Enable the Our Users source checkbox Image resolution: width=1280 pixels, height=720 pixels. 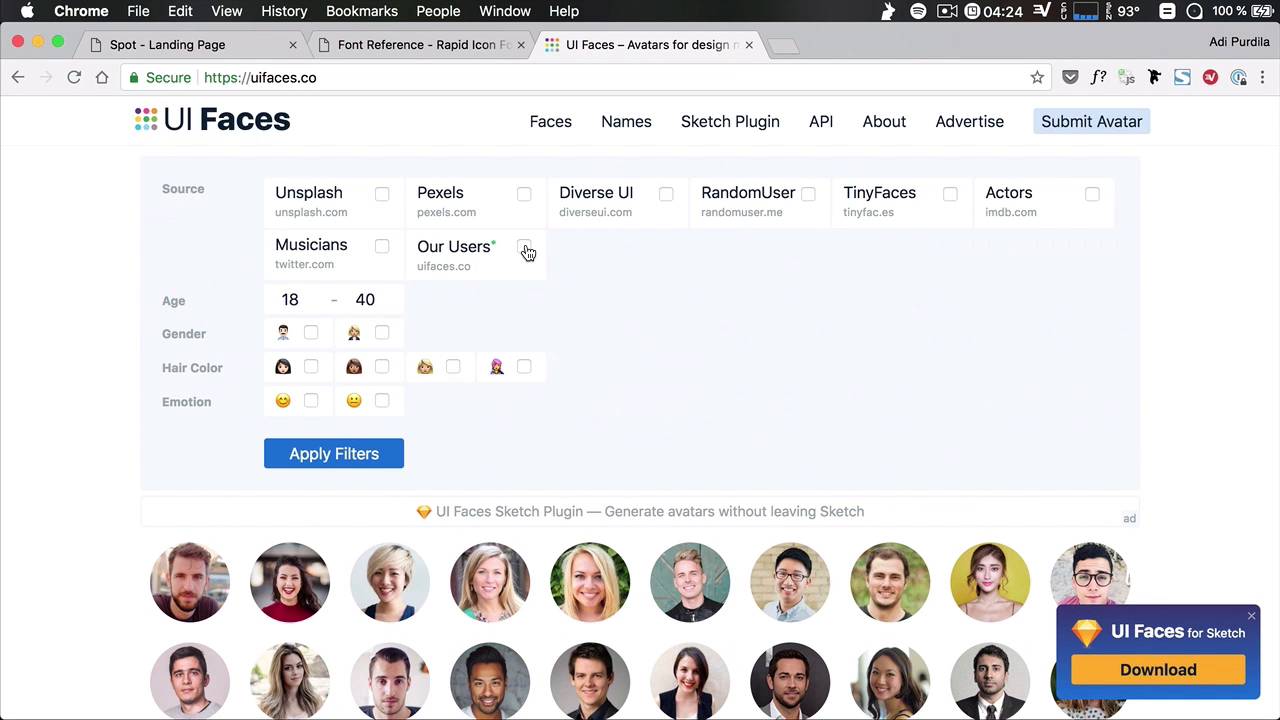point(524,246)
